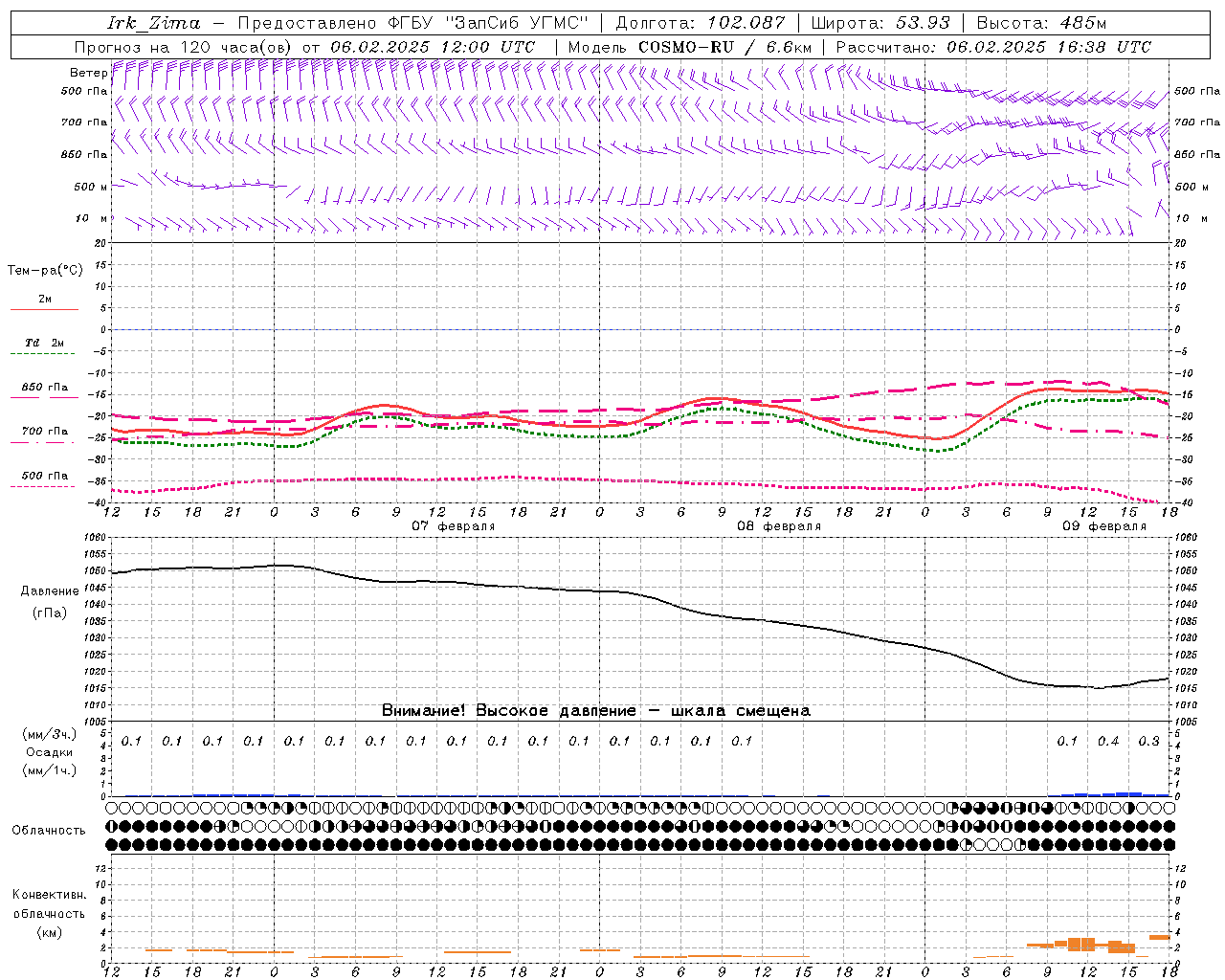The height and width of the screenshot is (980, 1225).
Task: Click the 'Долгота: 102.087' header value
Action: click(701, 23)
